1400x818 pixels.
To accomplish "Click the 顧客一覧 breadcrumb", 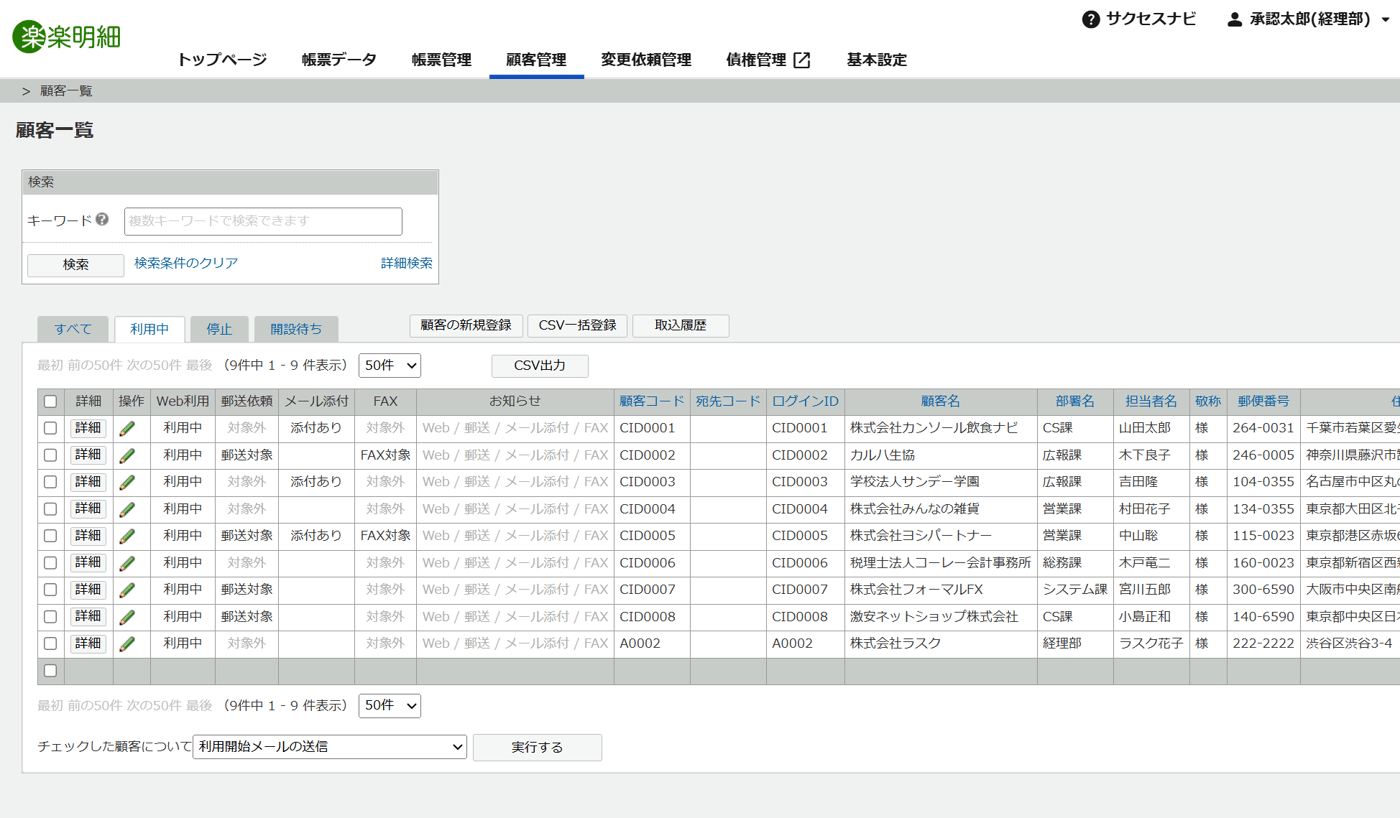I will pyautogui.click(x=66, y=91).
